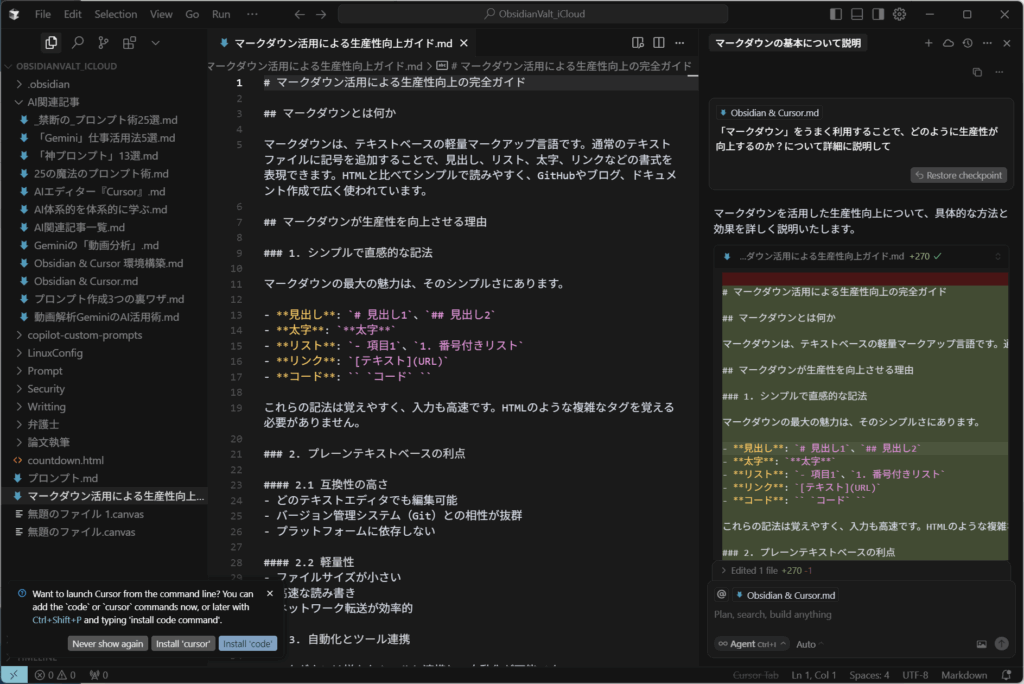1024x684 pixels.
Task: Open the Search view in sidebar
Action: click(x=77, y=43)
